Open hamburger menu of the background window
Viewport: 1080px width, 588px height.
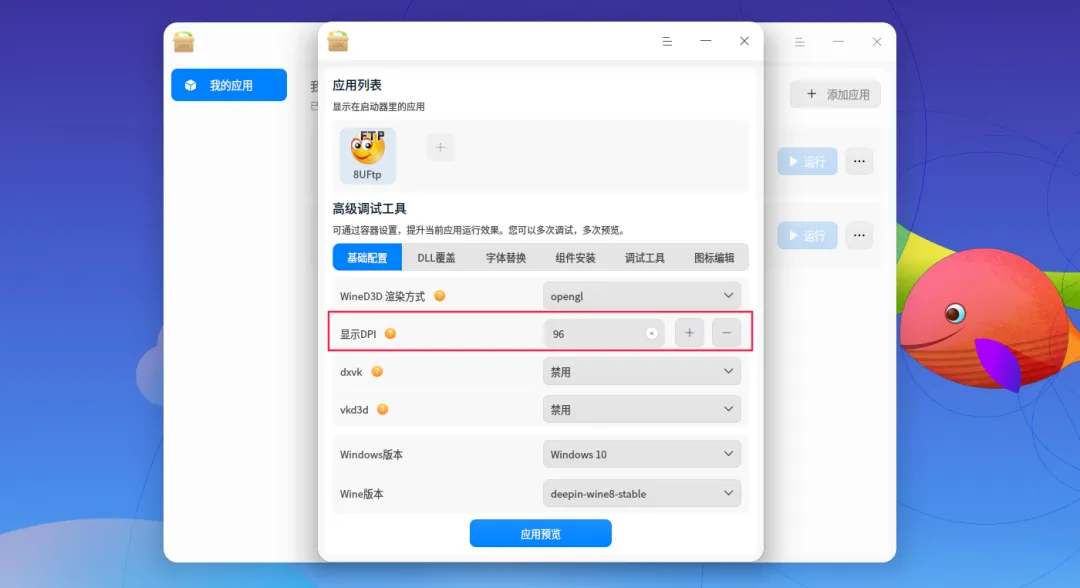click(800, 42)
